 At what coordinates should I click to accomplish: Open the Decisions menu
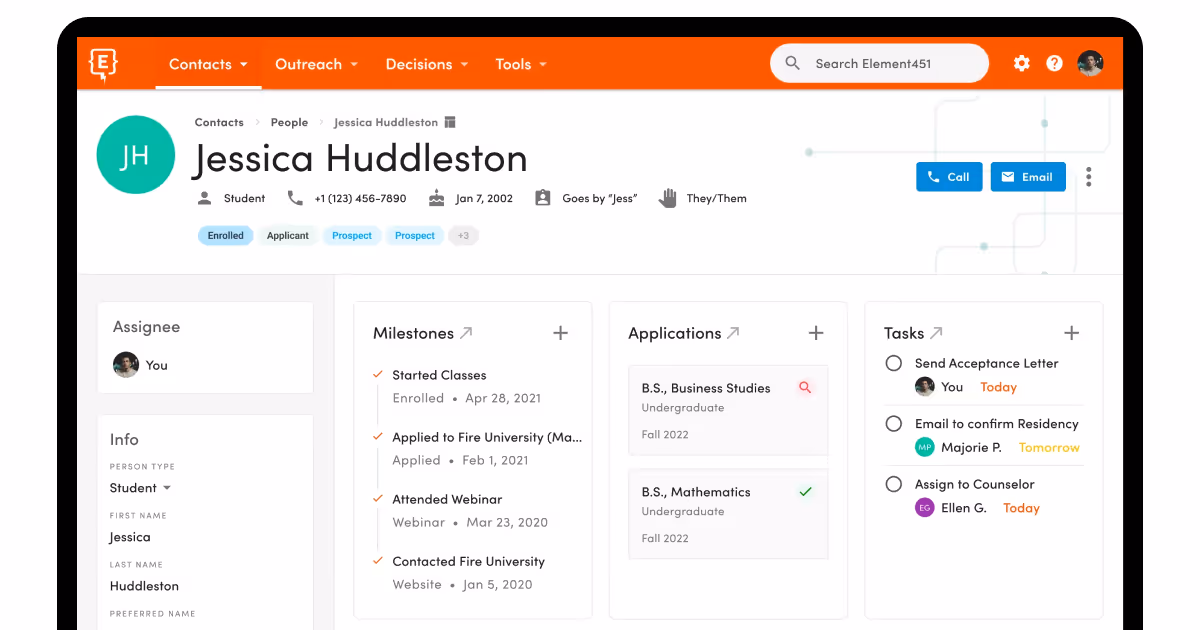click(427, 64)
